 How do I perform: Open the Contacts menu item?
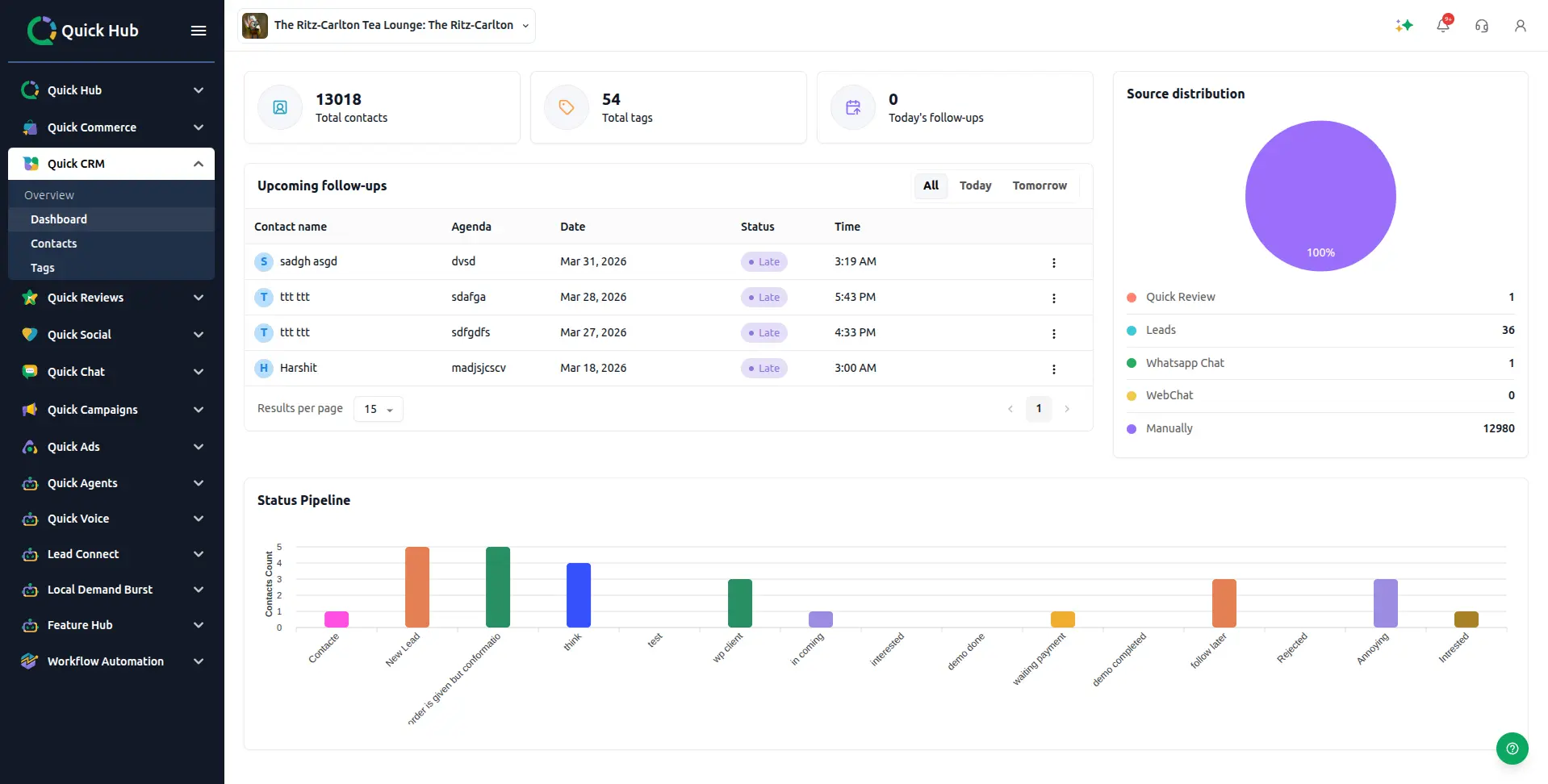click(111, 244)
